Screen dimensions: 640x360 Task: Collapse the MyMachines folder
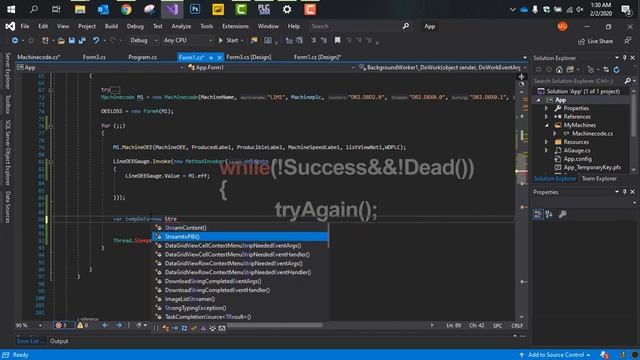(547, 125)
